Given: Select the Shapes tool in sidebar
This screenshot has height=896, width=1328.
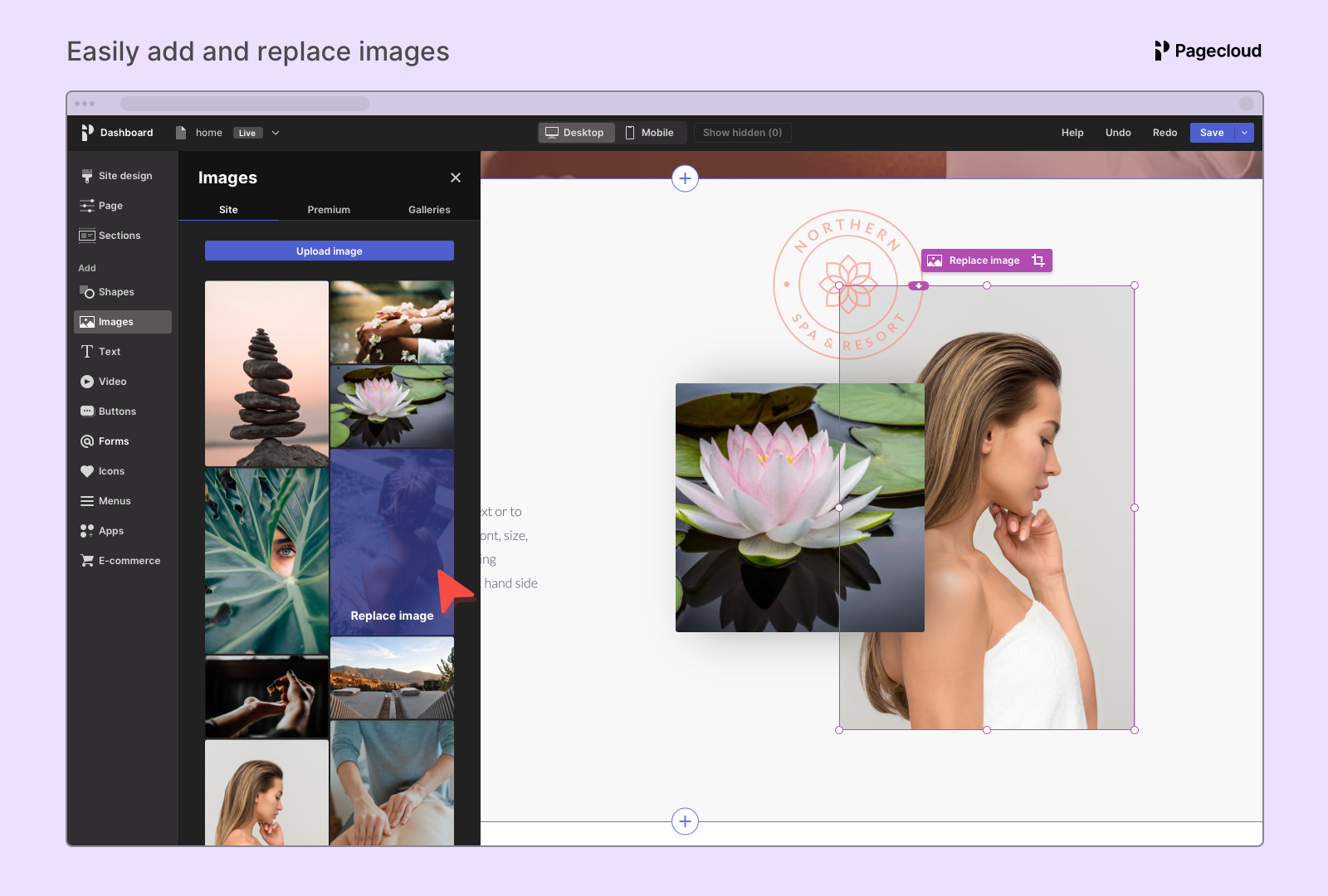Looking at the screenshot, I should (116, 291).
